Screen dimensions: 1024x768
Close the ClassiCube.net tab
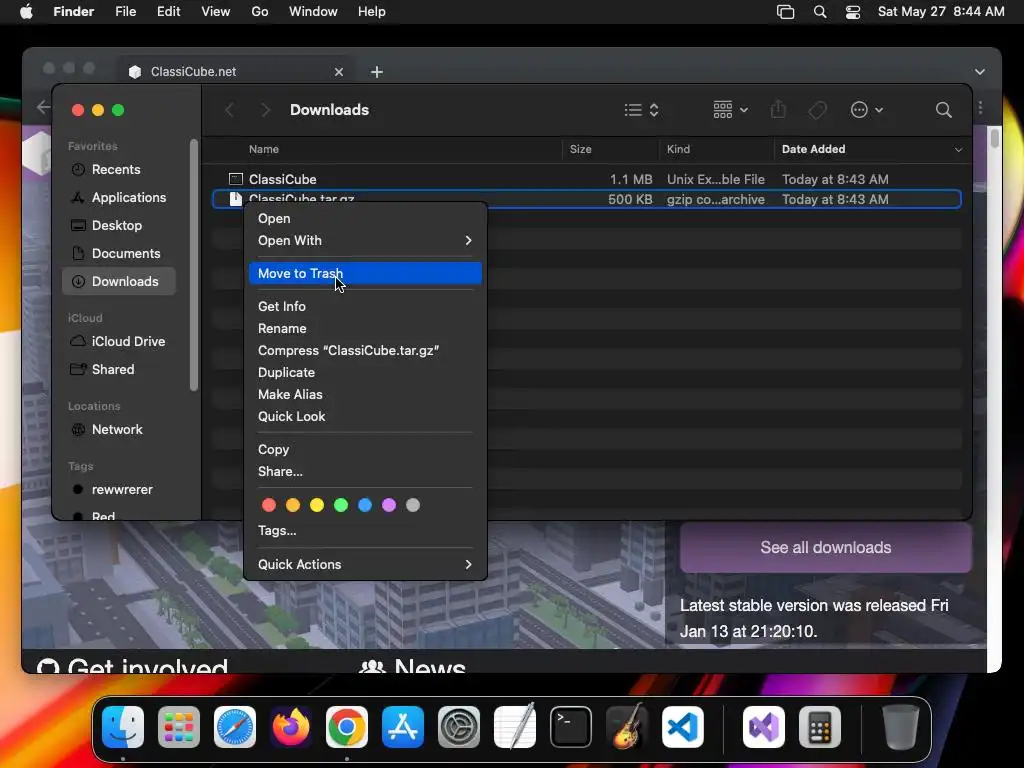338,72
